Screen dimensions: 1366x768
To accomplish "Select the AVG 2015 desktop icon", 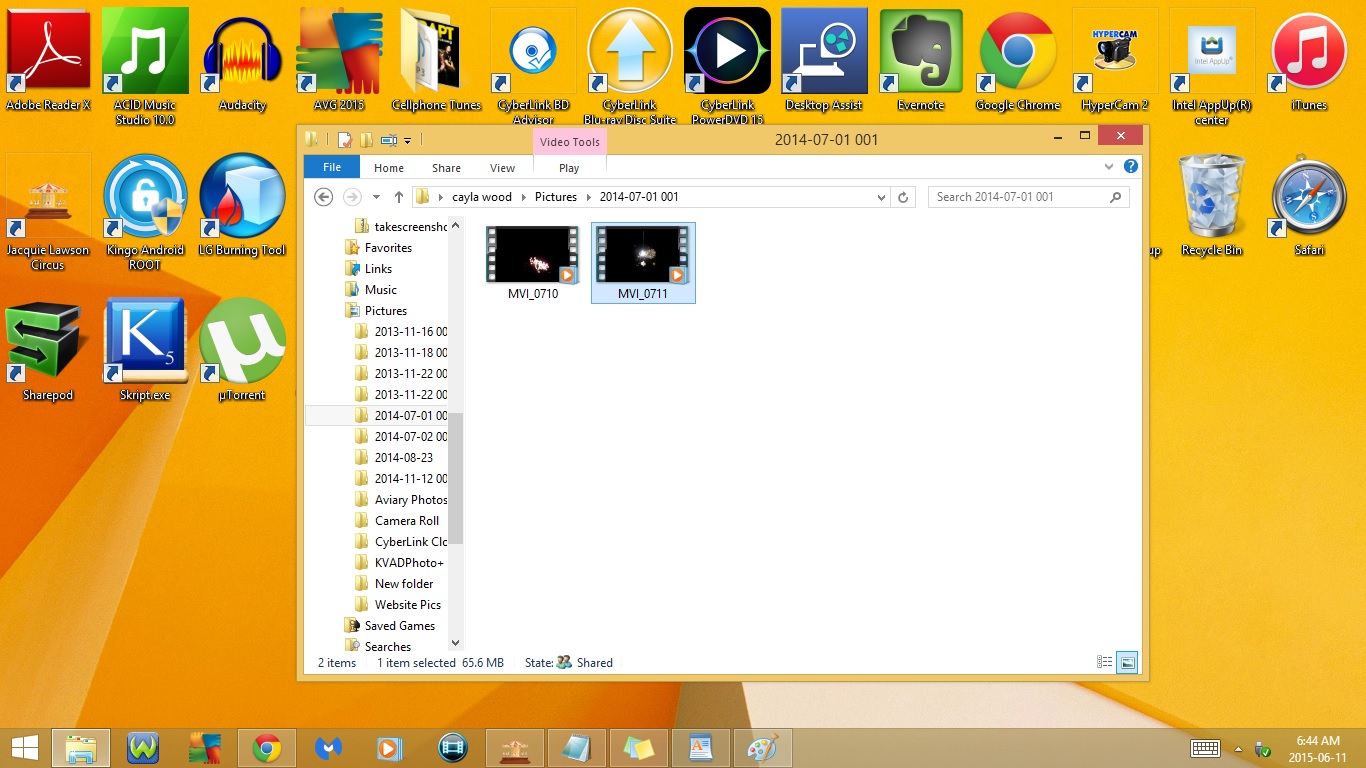I will pos(339,58).
